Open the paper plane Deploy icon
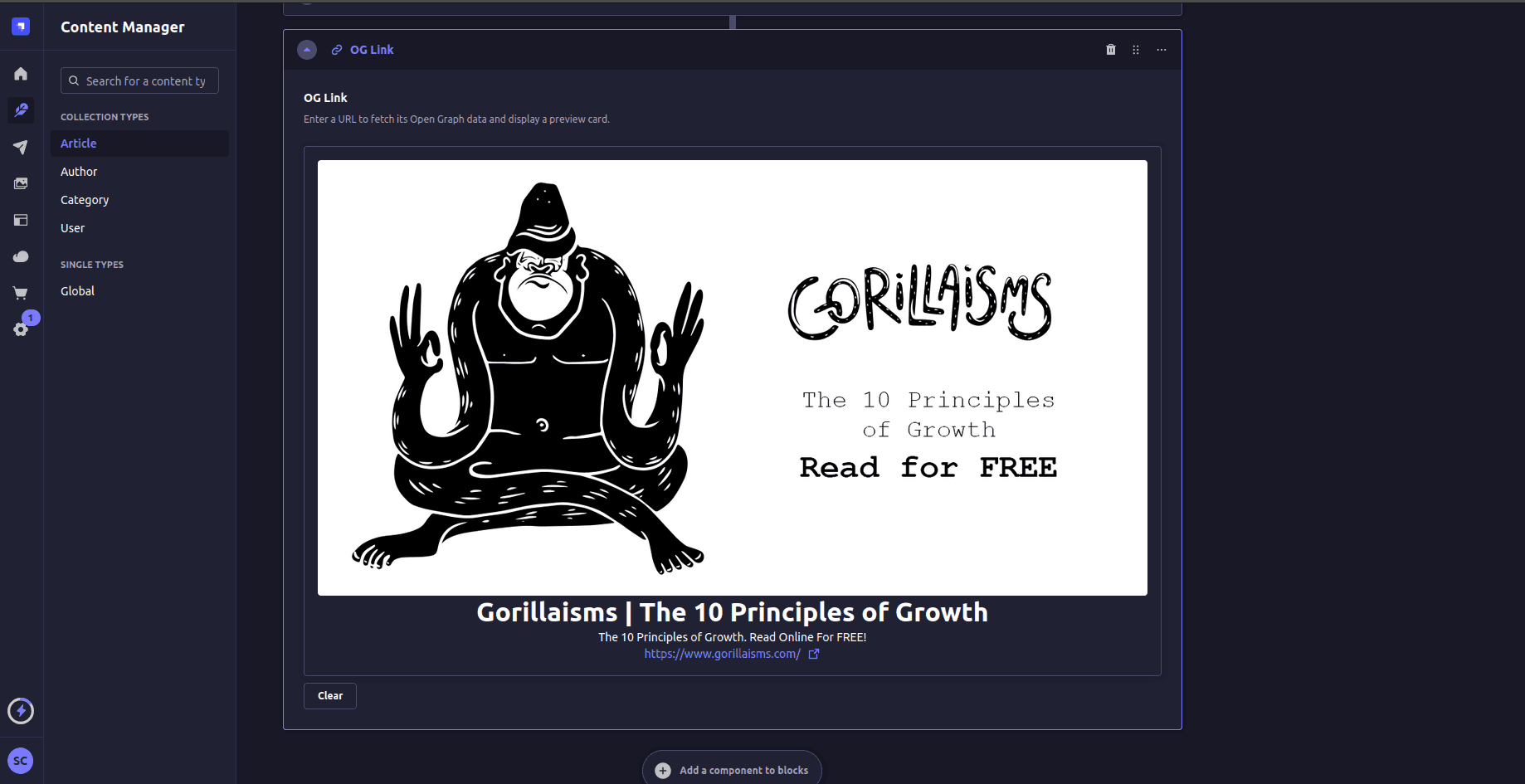 (21, 147)
